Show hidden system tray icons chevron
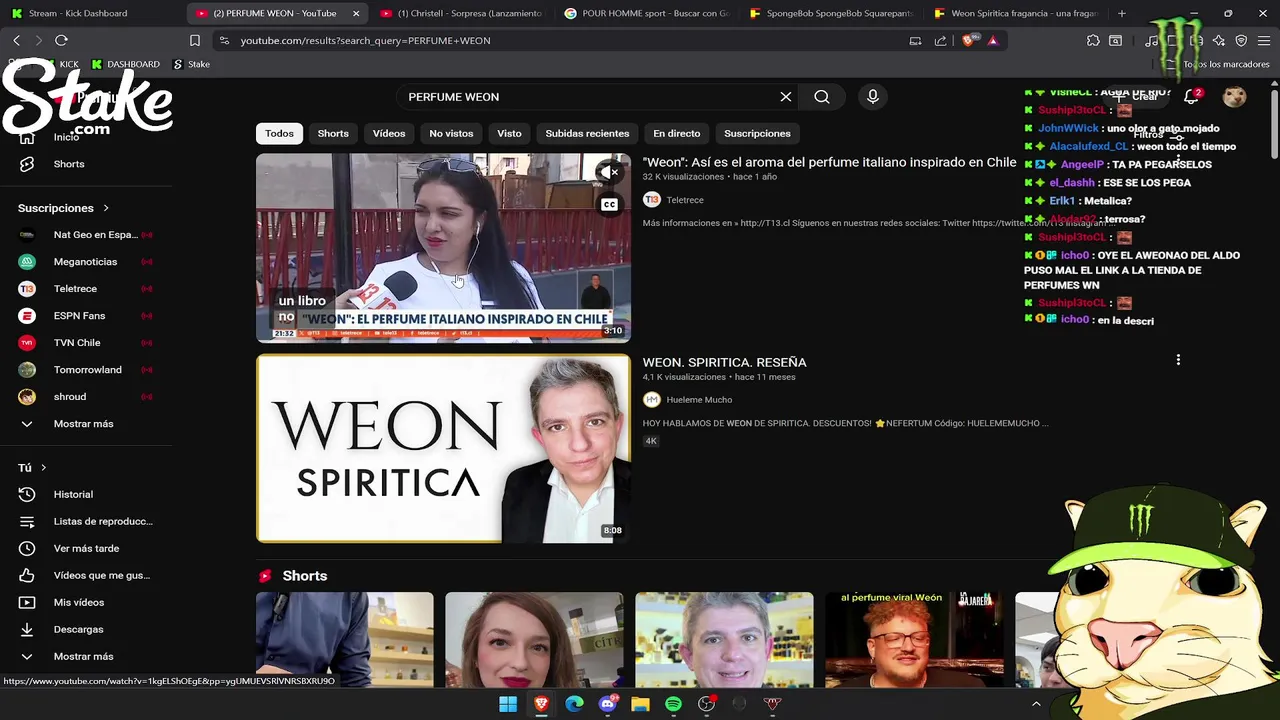 [x=1036, y=704]
